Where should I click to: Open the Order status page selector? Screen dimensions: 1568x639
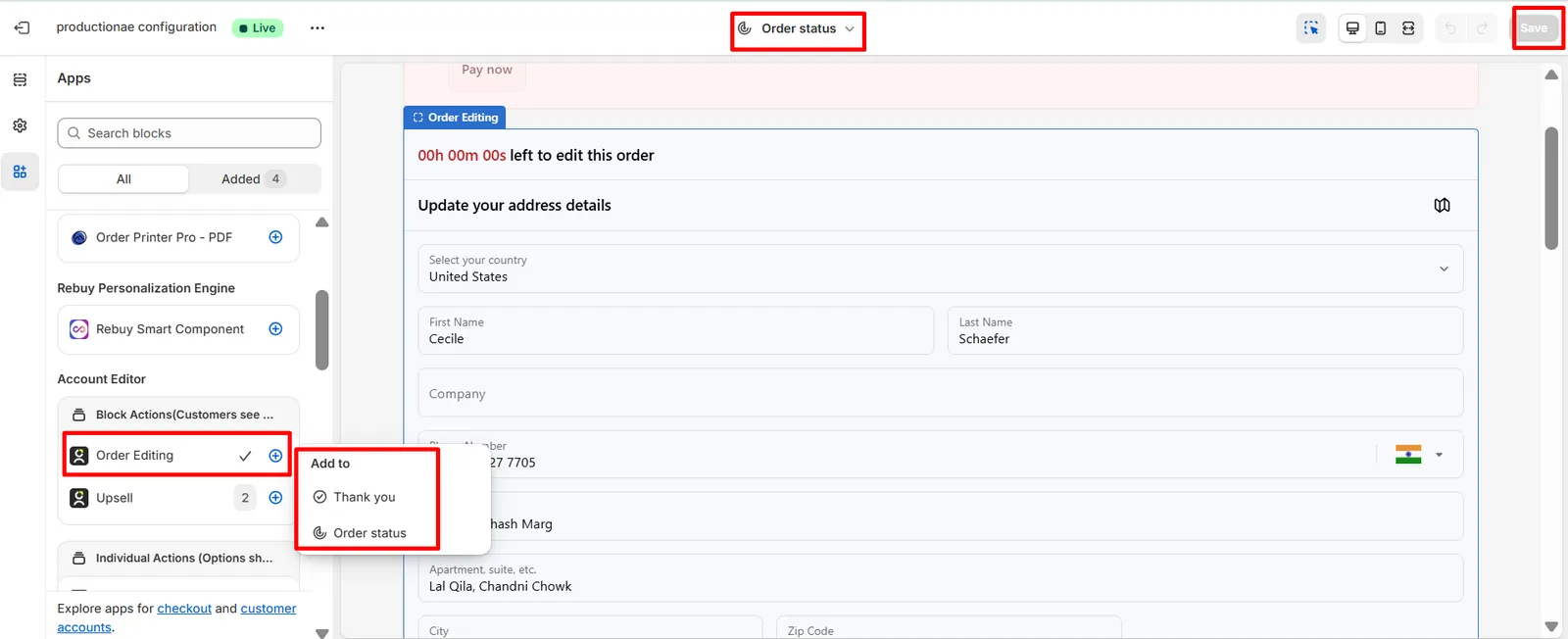pos(798,28)
